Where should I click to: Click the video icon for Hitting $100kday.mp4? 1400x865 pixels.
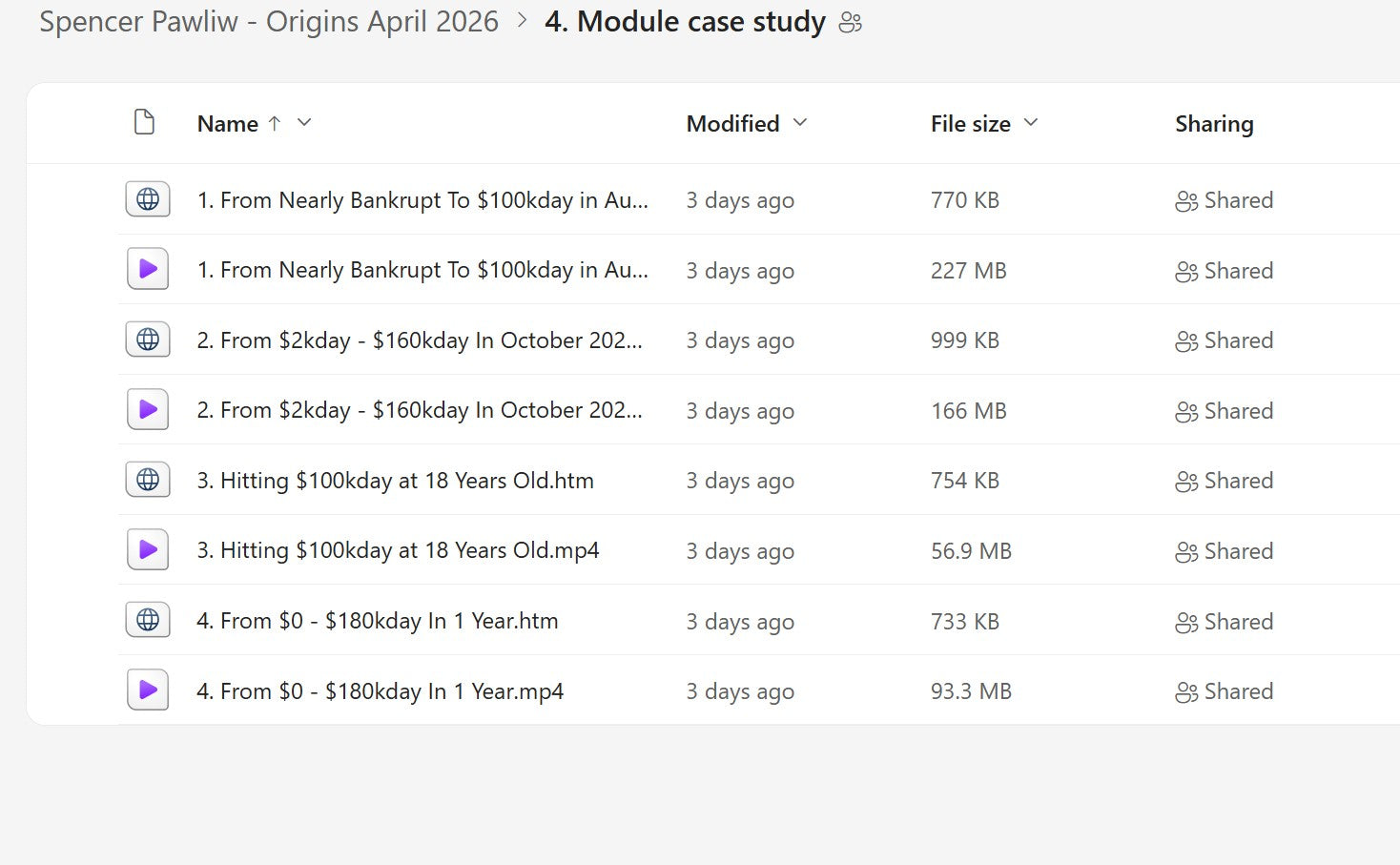[x=148, y=549]
